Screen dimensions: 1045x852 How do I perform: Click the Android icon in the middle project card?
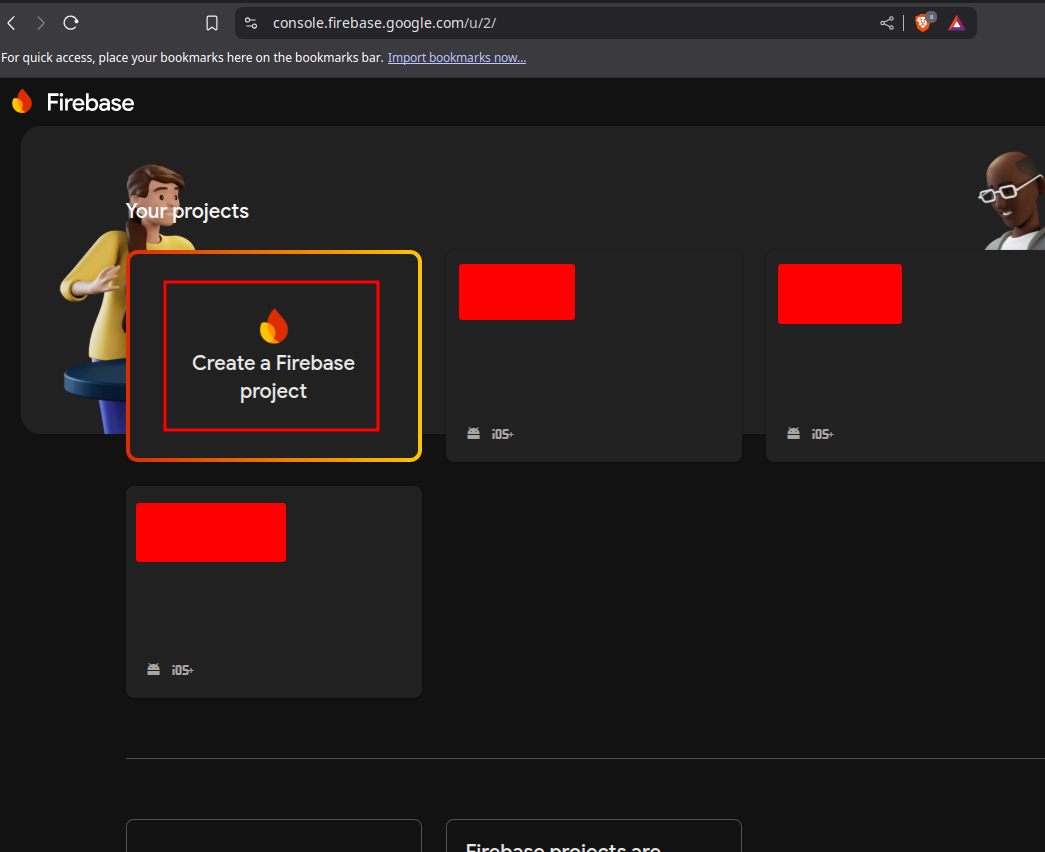pos(474,434)
